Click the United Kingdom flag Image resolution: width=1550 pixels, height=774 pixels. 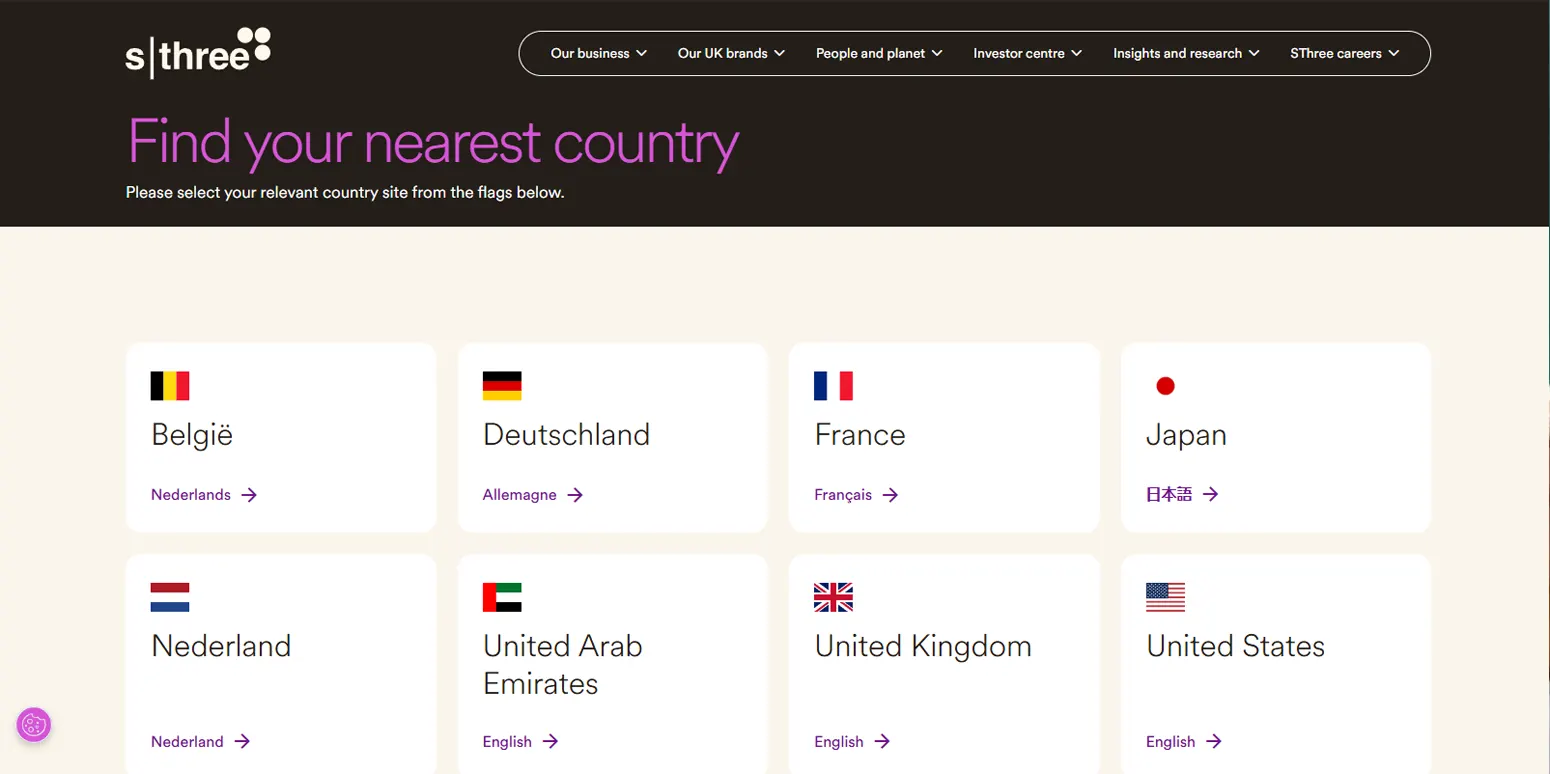834,597
